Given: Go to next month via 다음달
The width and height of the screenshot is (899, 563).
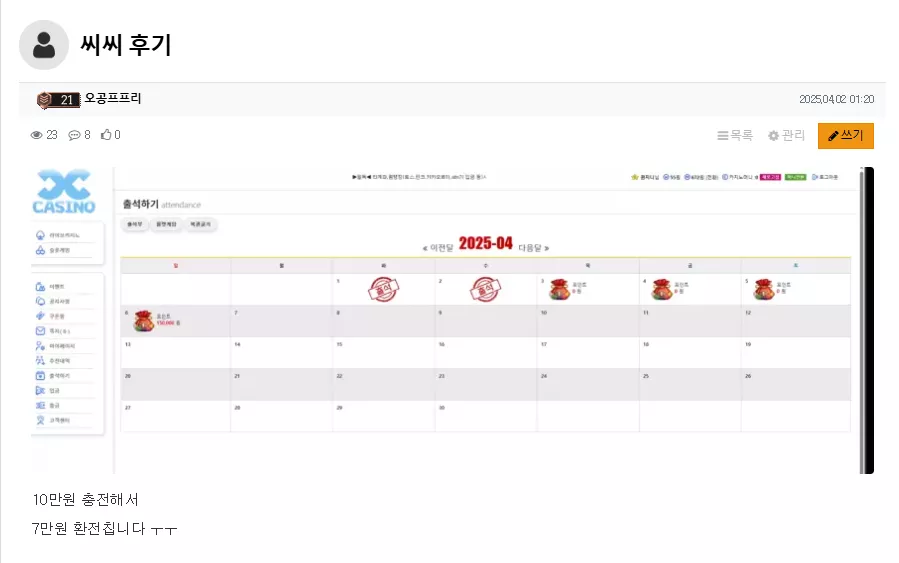Looking at the screenshot, I should coord(534,248).
